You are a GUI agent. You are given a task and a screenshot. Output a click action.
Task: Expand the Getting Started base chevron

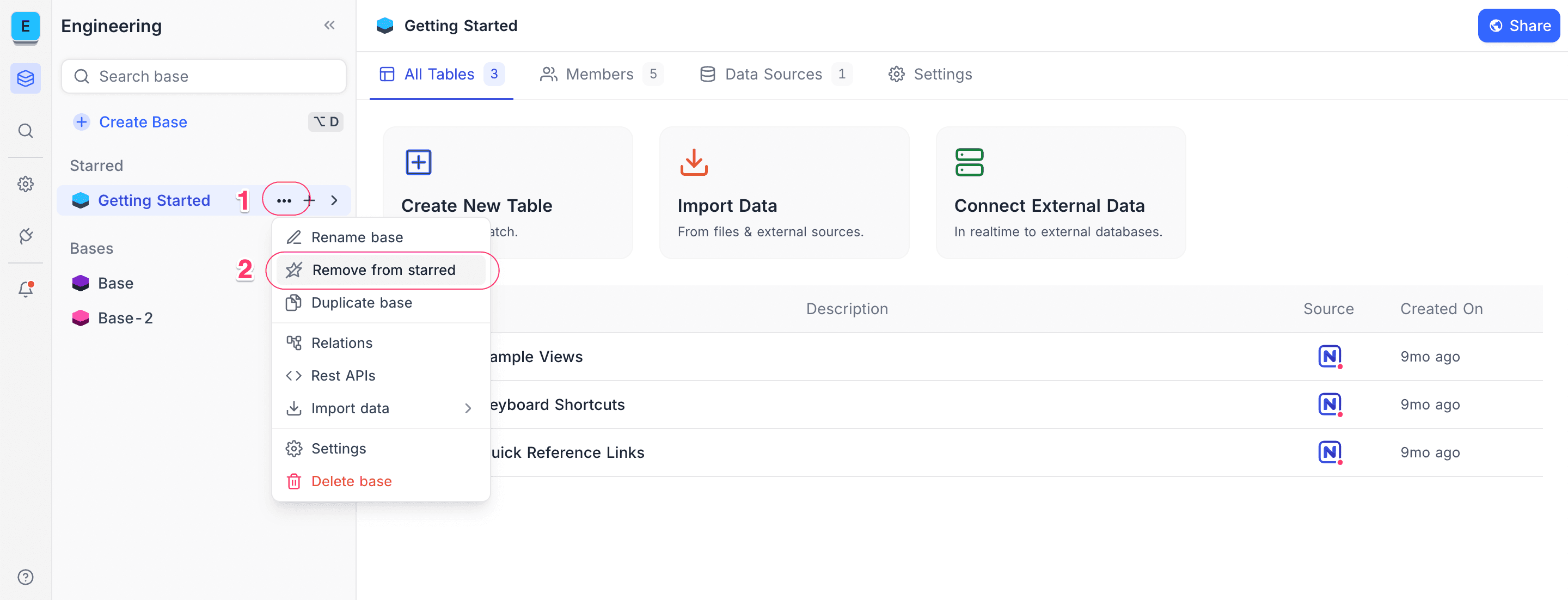coord(334,200)
